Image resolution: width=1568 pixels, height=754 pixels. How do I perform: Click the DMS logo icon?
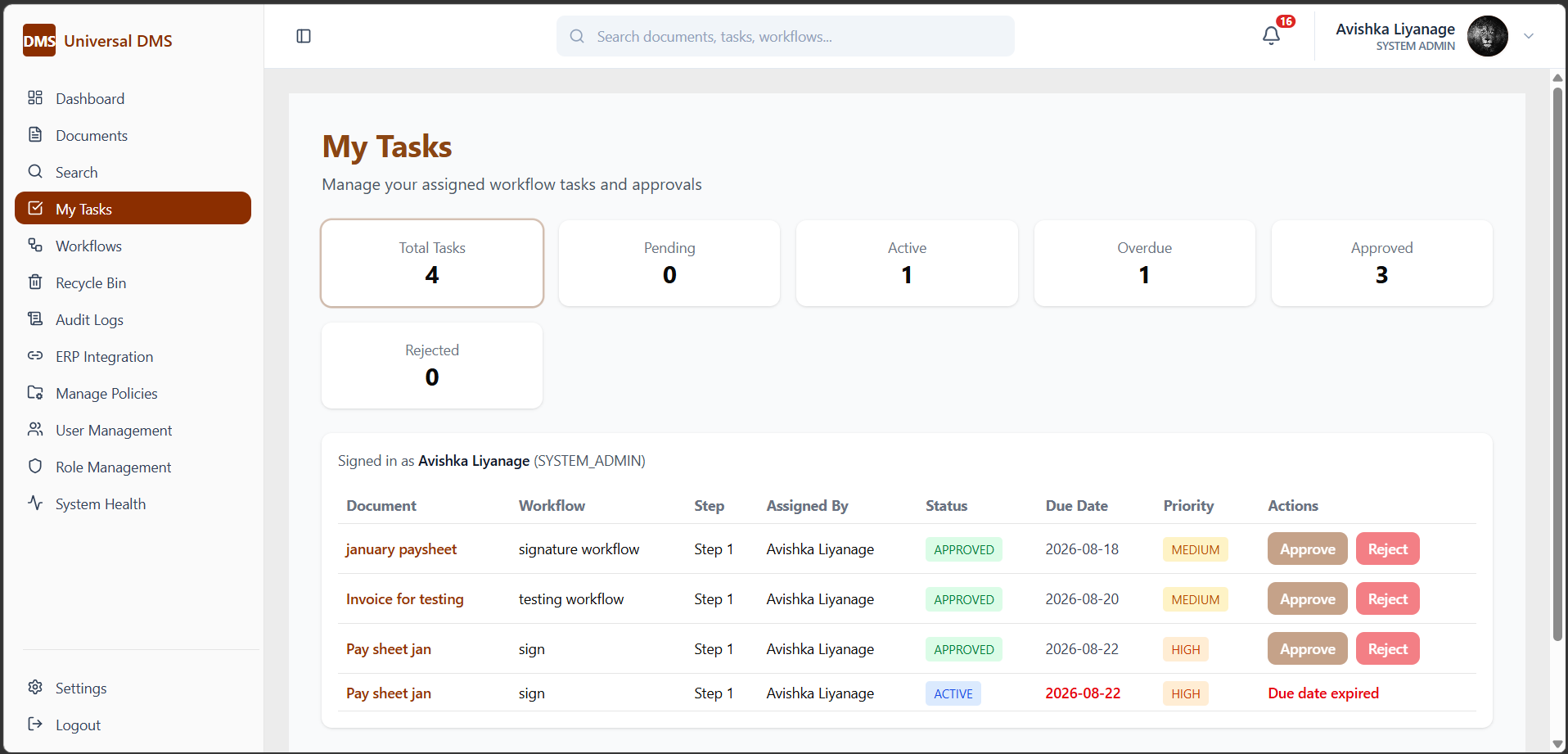[x=38, y=40]
